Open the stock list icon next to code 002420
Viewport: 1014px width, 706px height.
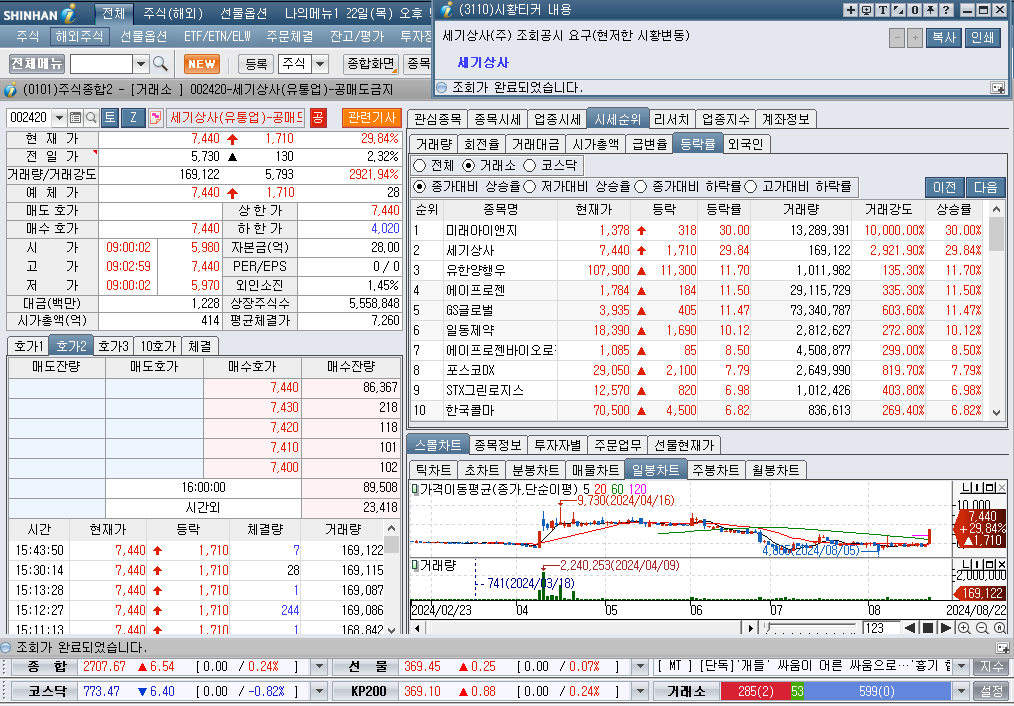76,118
